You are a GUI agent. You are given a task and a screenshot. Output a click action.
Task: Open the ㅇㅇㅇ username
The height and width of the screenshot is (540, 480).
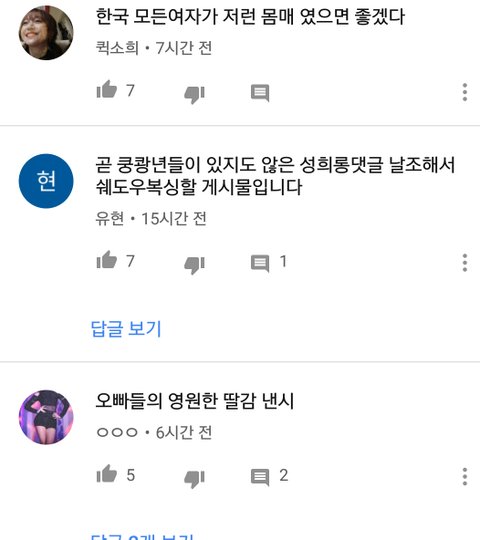[x=117, y=432]
